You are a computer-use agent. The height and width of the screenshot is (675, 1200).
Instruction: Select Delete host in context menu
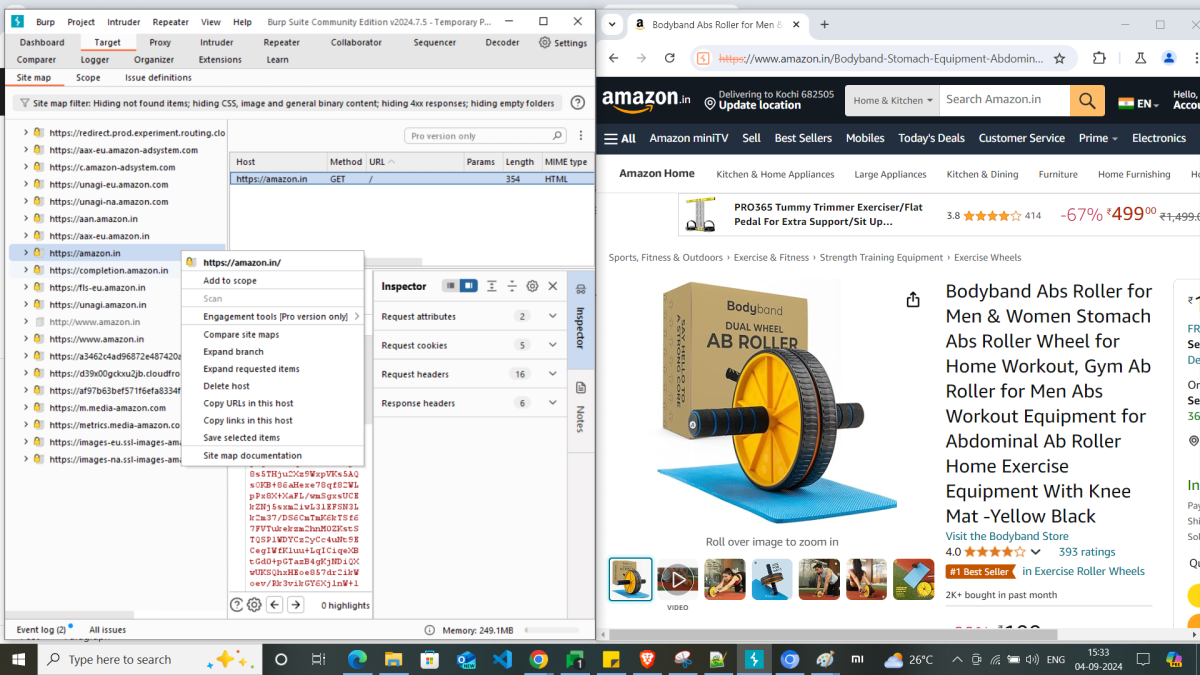[x=272, y=386]
